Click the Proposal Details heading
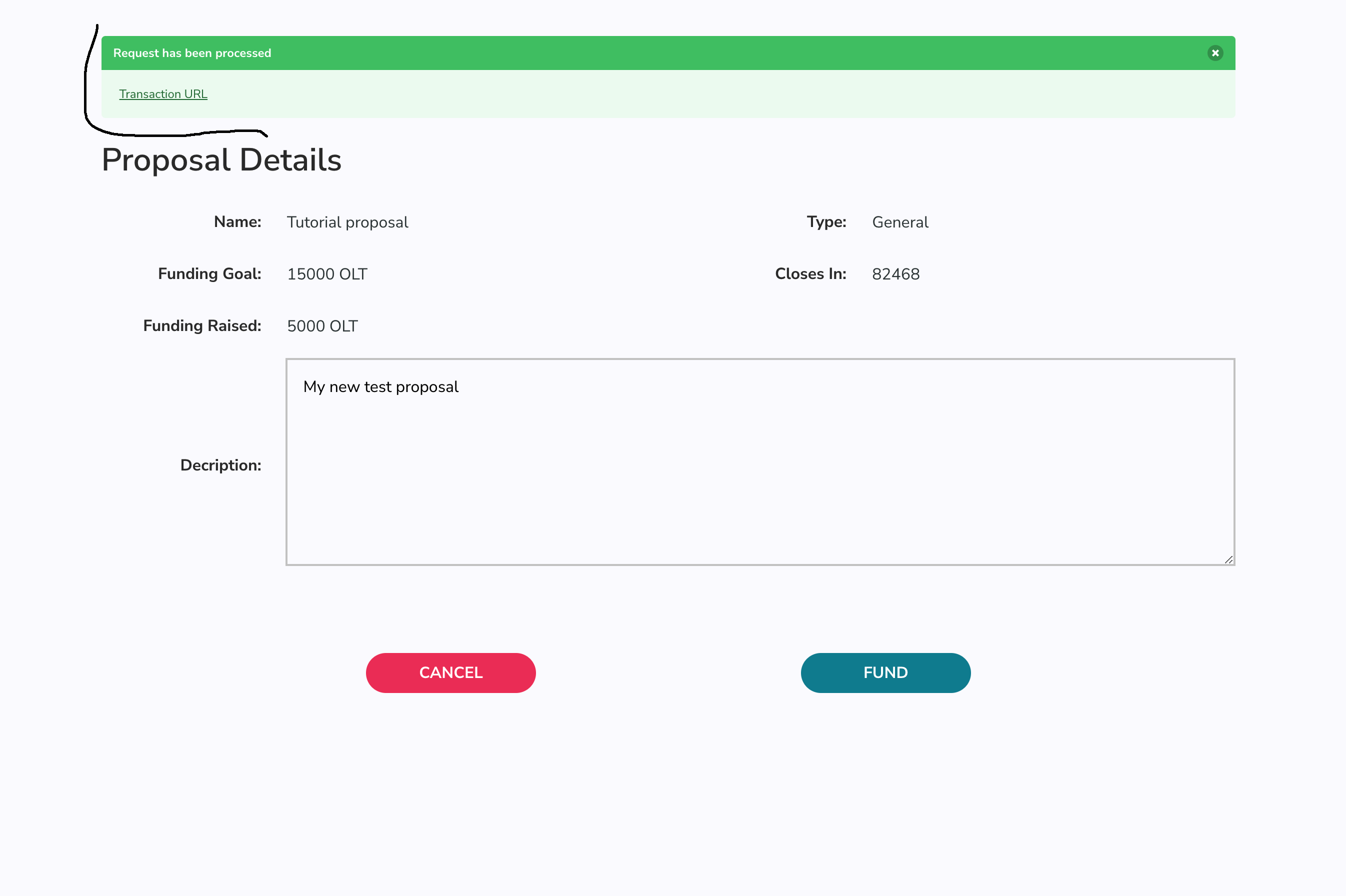The image size is (1346, 896). point(221,160)
